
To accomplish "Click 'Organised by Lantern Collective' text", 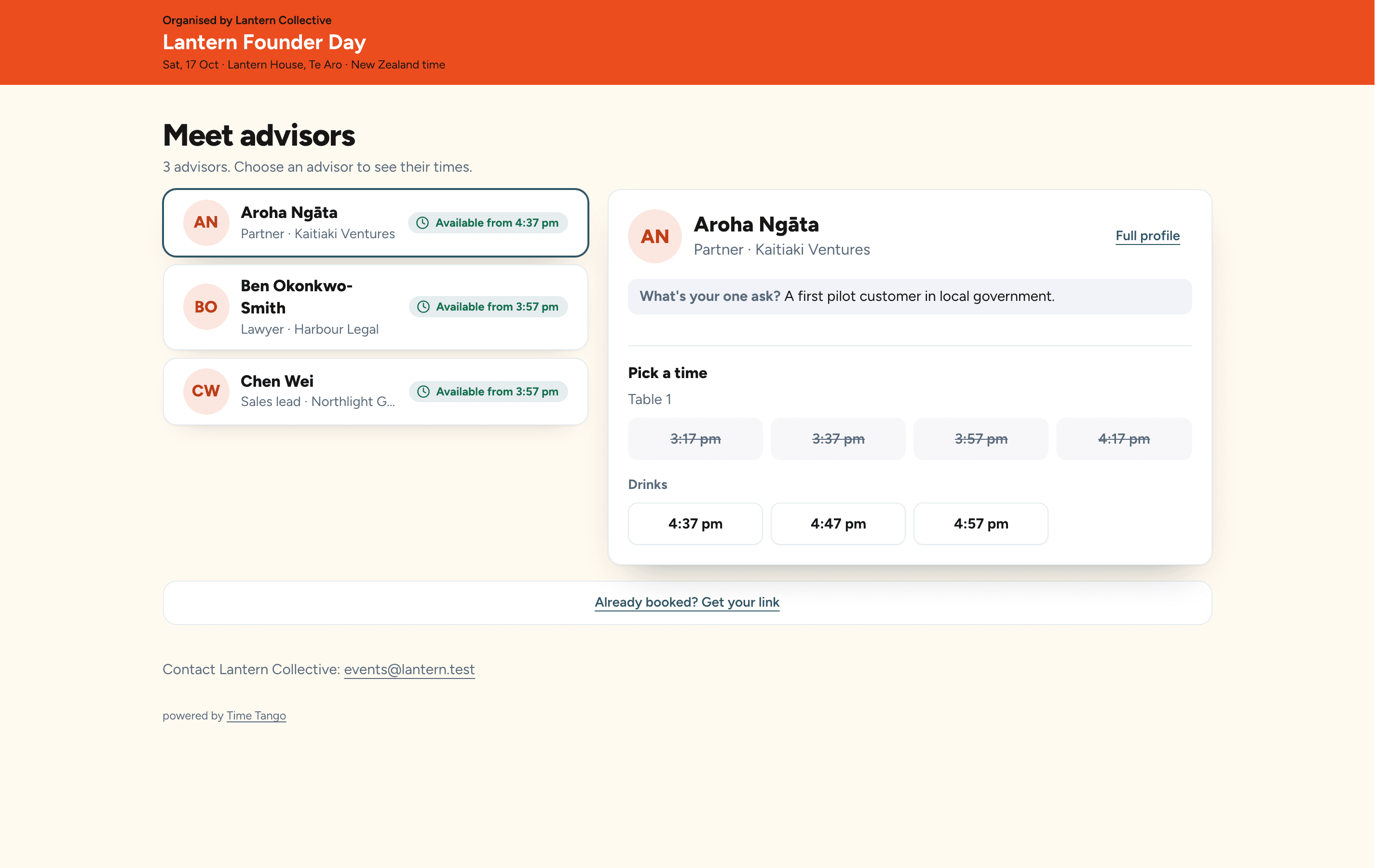I will click(247, 20).
